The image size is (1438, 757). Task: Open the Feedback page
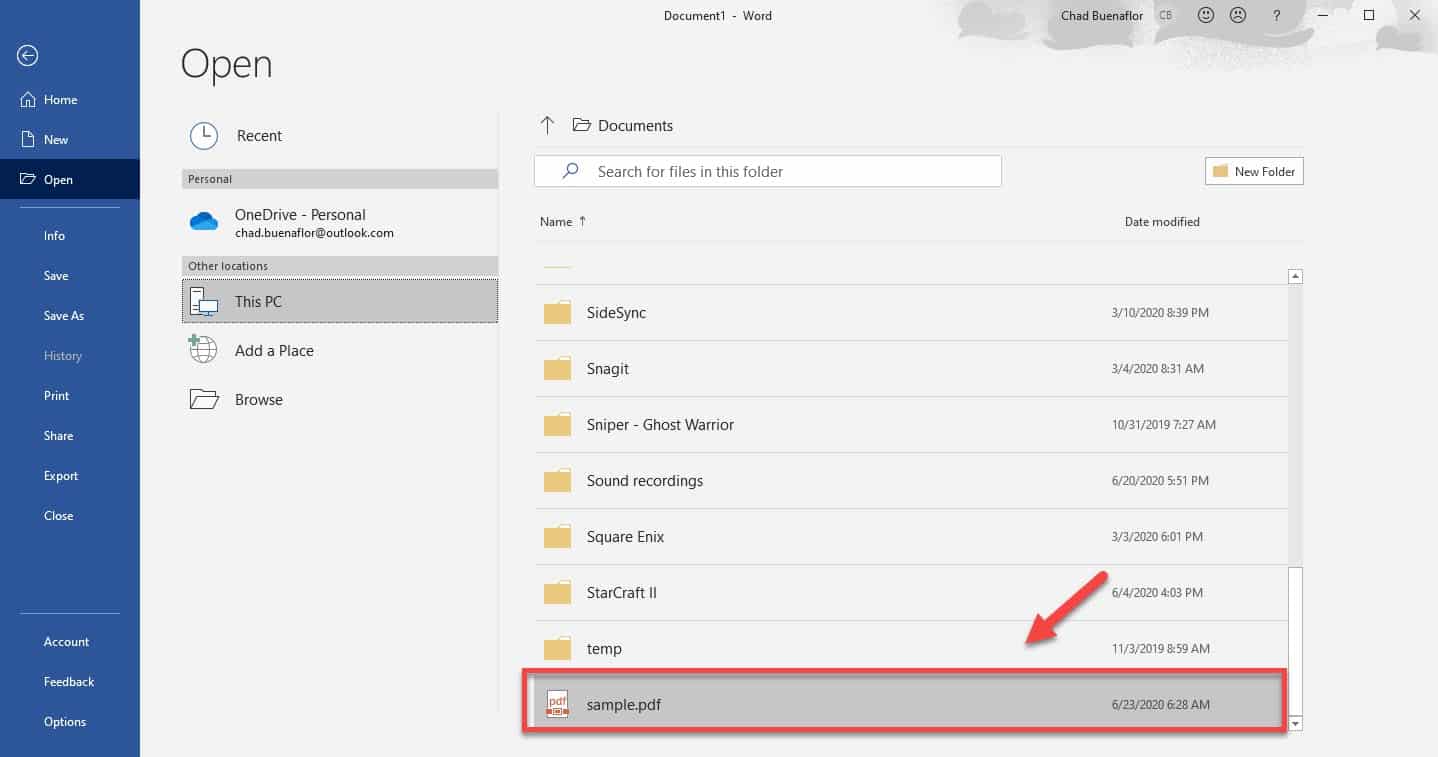point(70,682)
